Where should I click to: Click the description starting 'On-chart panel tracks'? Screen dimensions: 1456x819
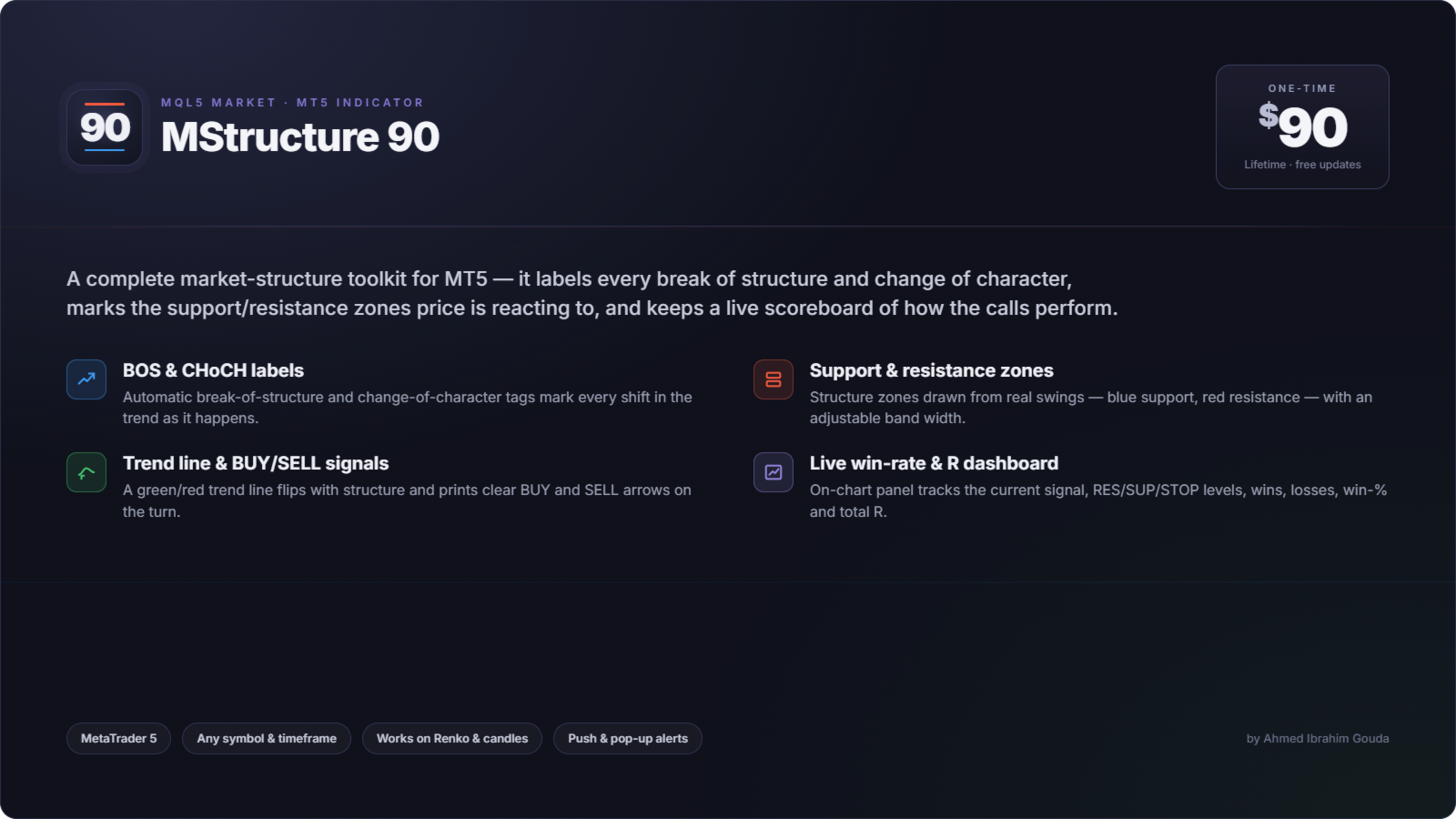[x=1098, y=500]
